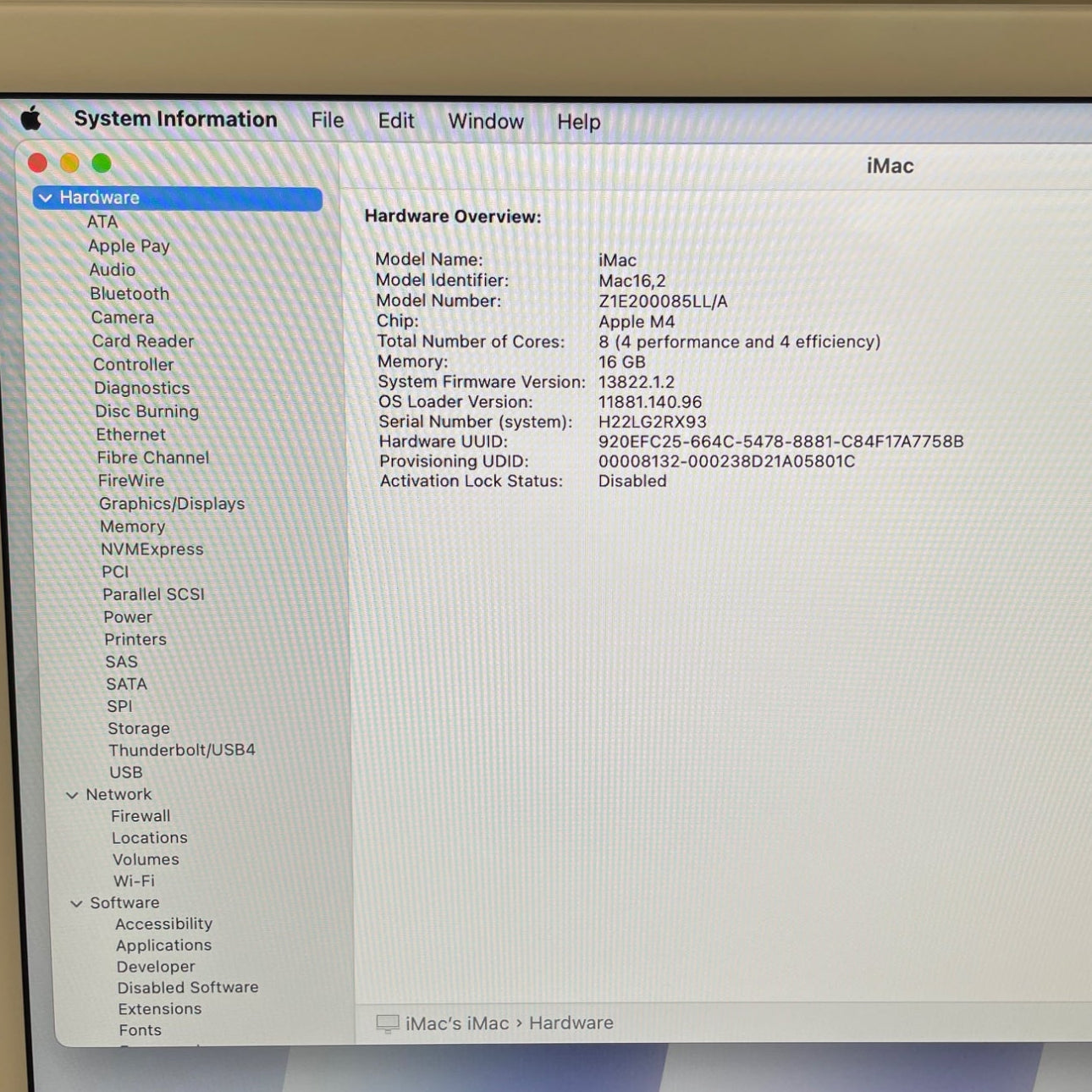
Task: Click the green zoom window button
Action: pos(102,163)
